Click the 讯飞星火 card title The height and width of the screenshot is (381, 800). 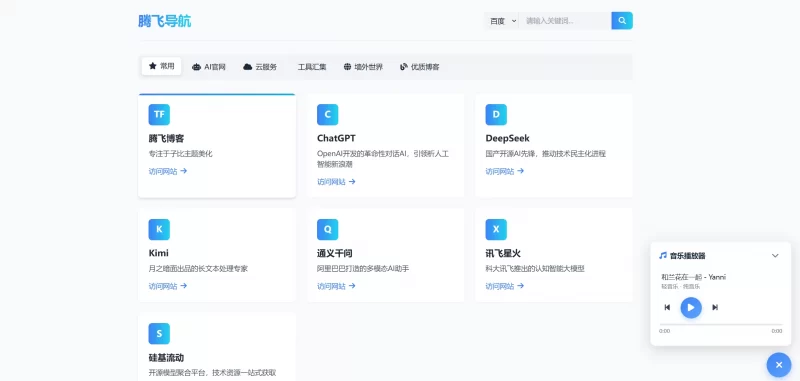[503, 253]
